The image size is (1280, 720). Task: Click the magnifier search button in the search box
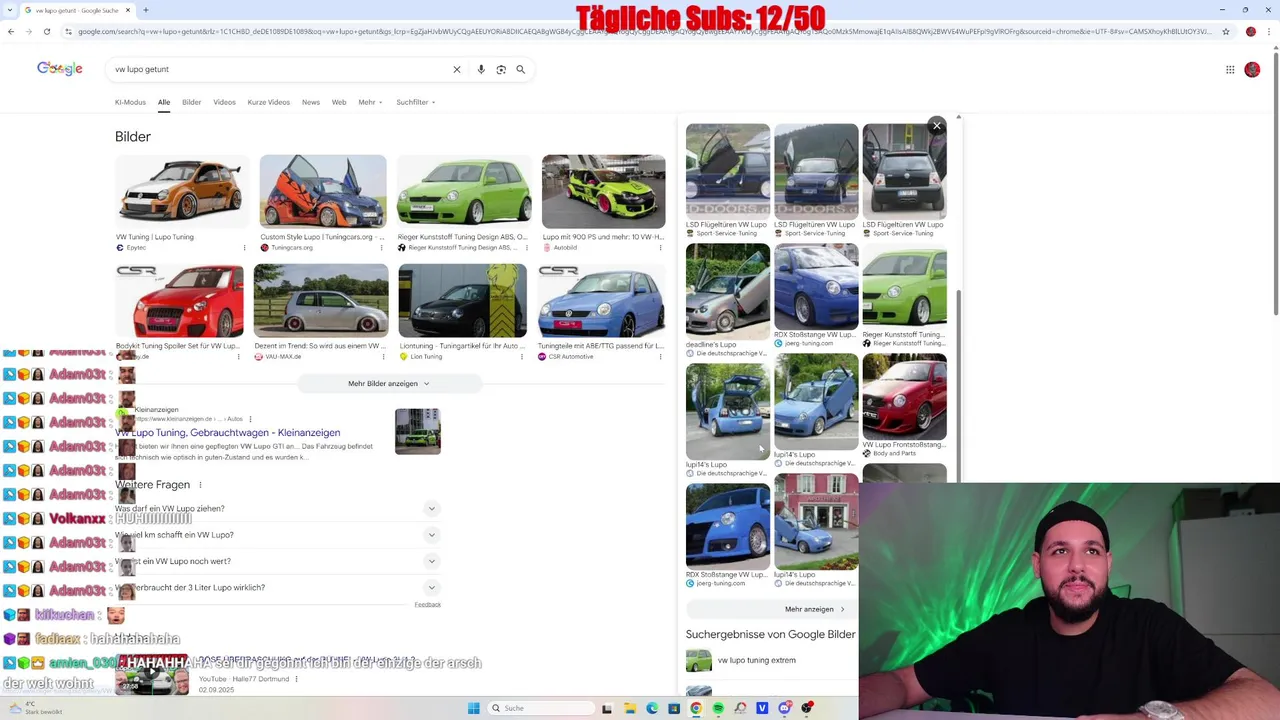520,69
